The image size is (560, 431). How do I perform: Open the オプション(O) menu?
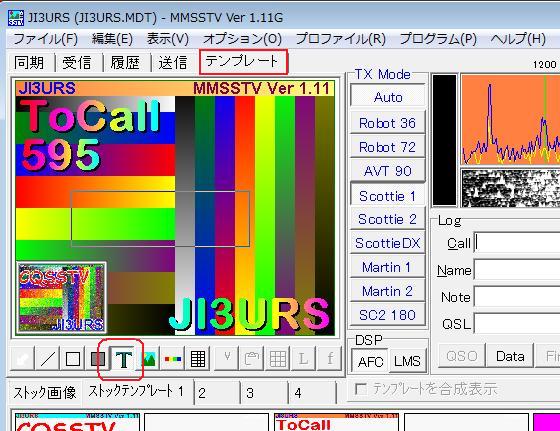click(x=242, y=39)
